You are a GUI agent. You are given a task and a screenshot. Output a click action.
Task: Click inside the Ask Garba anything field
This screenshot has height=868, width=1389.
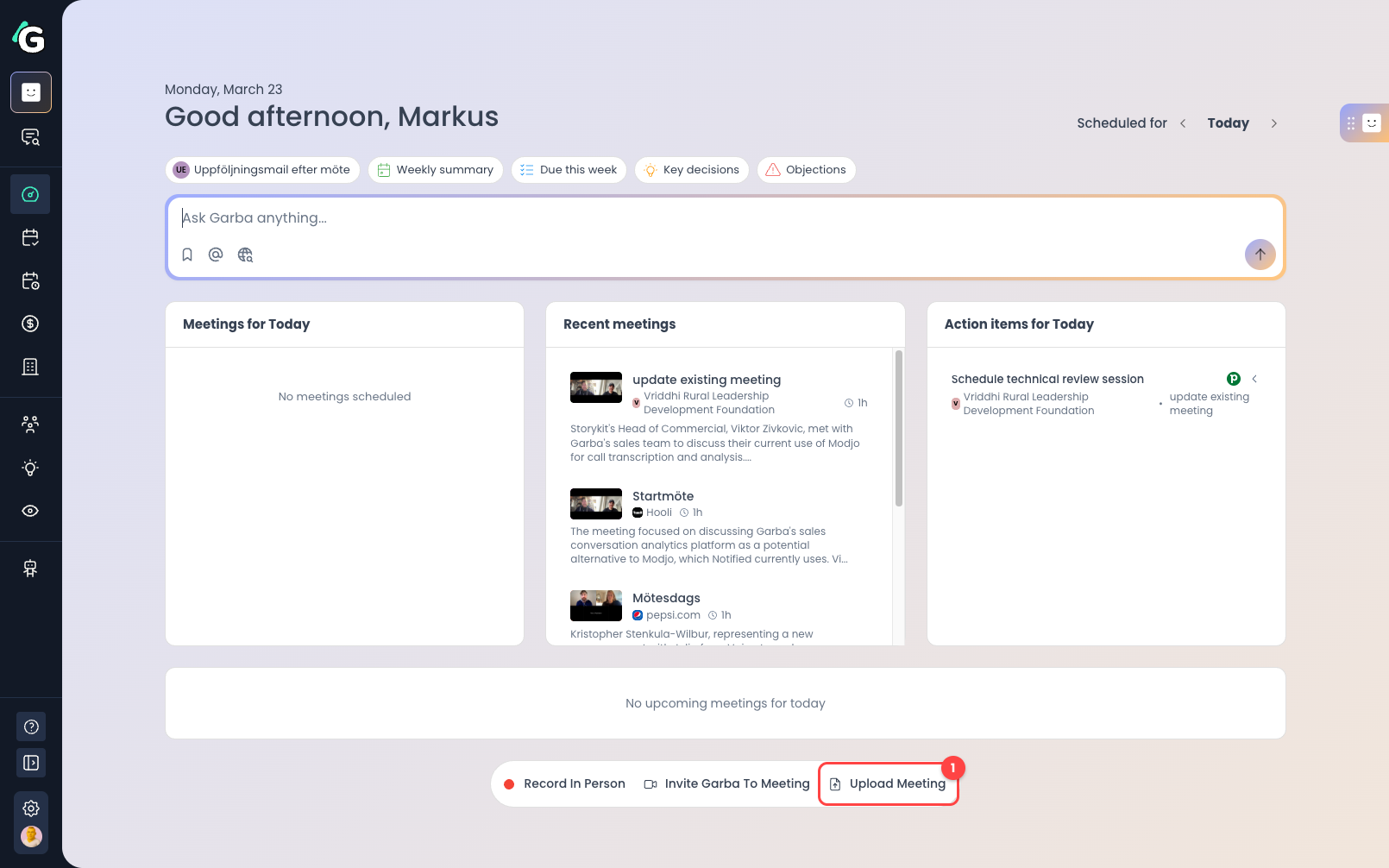tap(604, 217)
